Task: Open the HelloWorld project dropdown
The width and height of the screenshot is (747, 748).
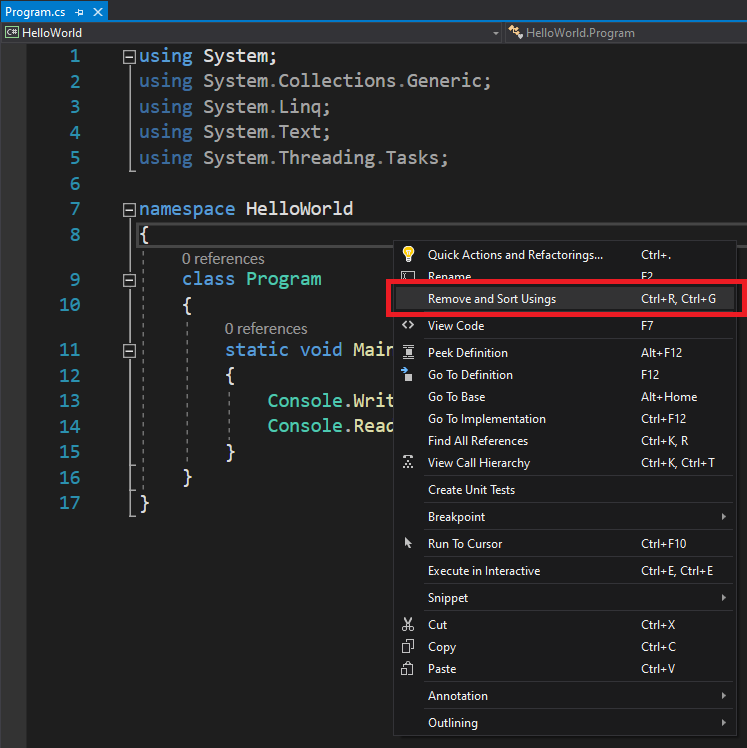Action: click(x=495, y=33)
